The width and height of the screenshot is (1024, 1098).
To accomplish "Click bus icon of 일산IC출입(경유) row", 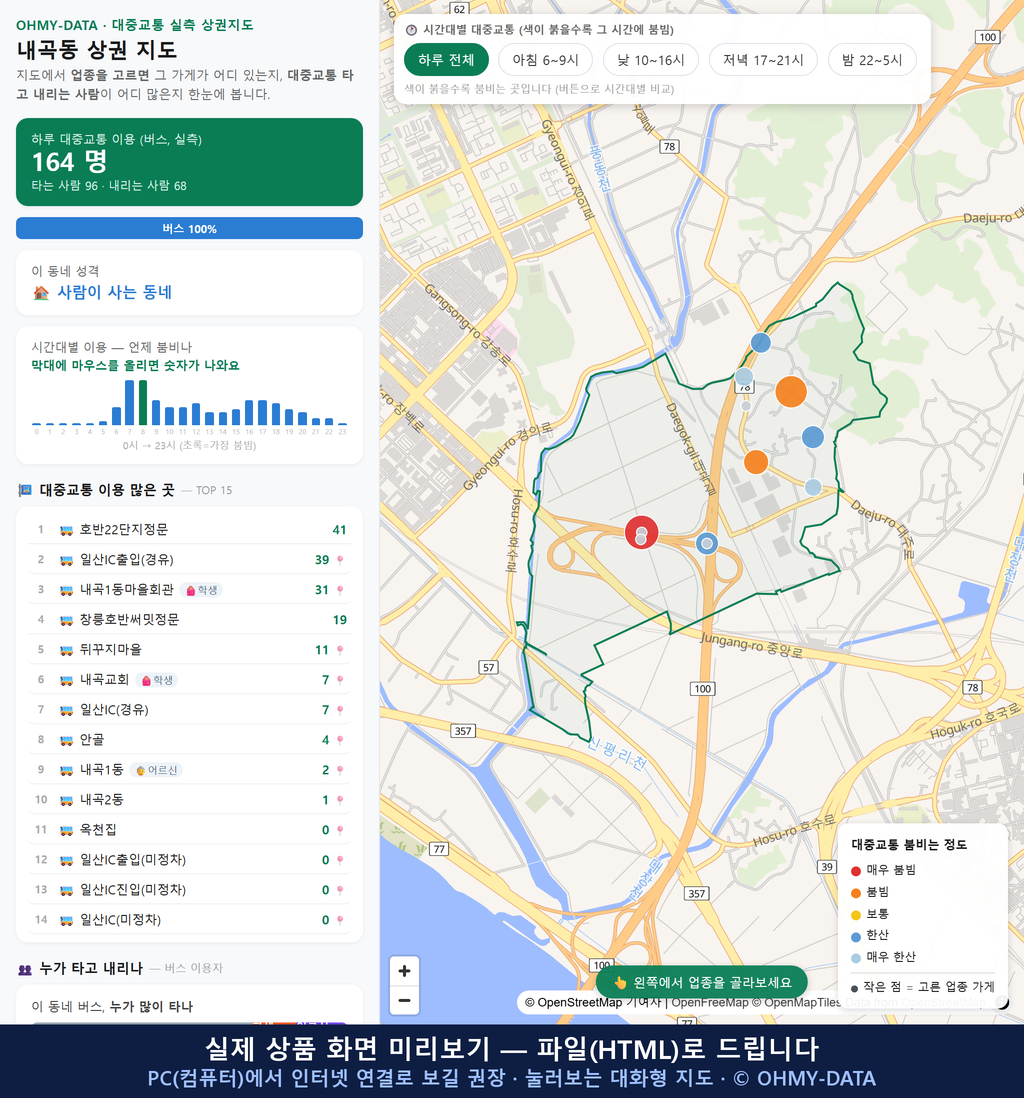I will [x=66, y=560].
